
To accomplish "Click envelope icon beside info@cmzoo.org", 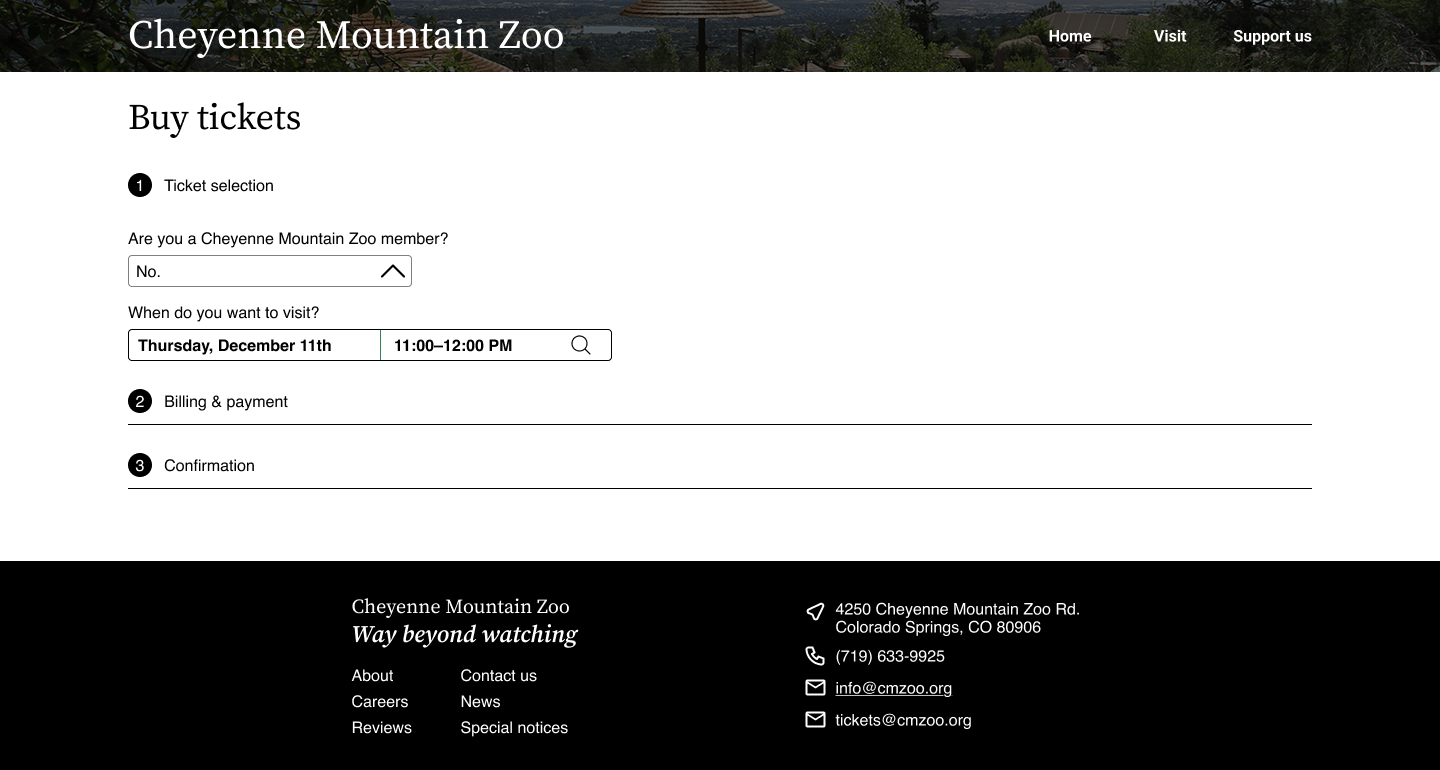I will pyautogui.click(x=815, y=688).
